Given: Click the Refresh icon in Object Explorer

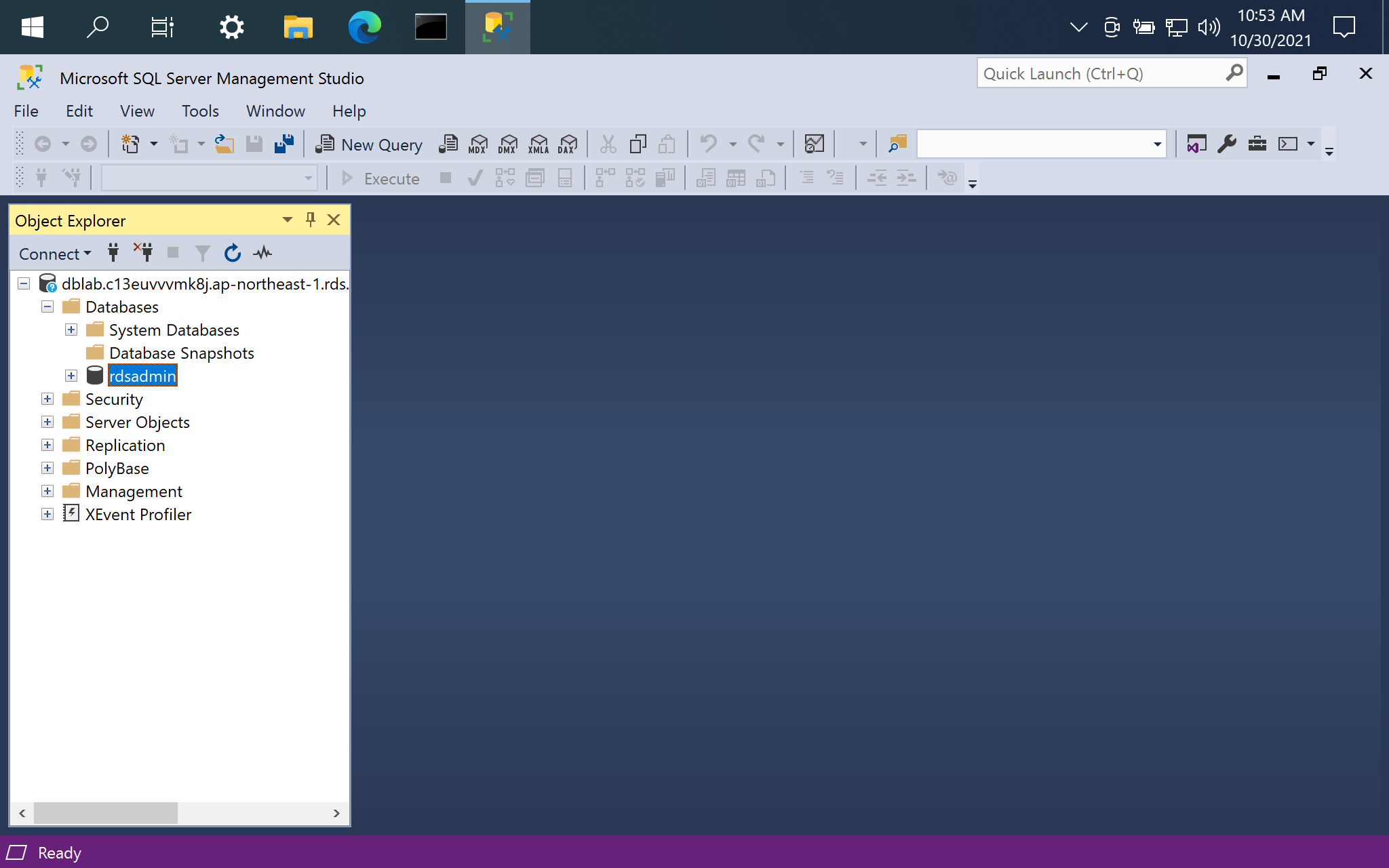Looking at the screenshot, I should tap(231, 252).
